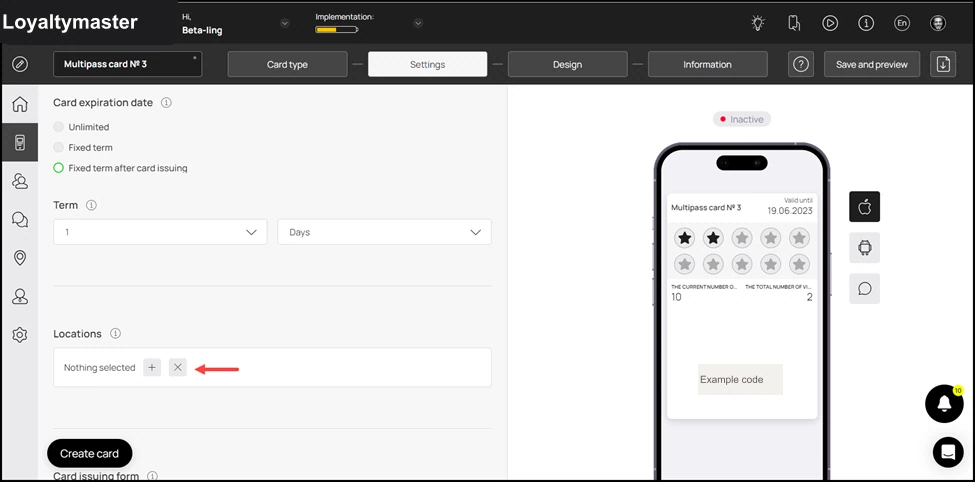Image resolution: width=975 pixels, height=482 pixels.
Task: Add a location with the plus button
Action: coord(152,368)
